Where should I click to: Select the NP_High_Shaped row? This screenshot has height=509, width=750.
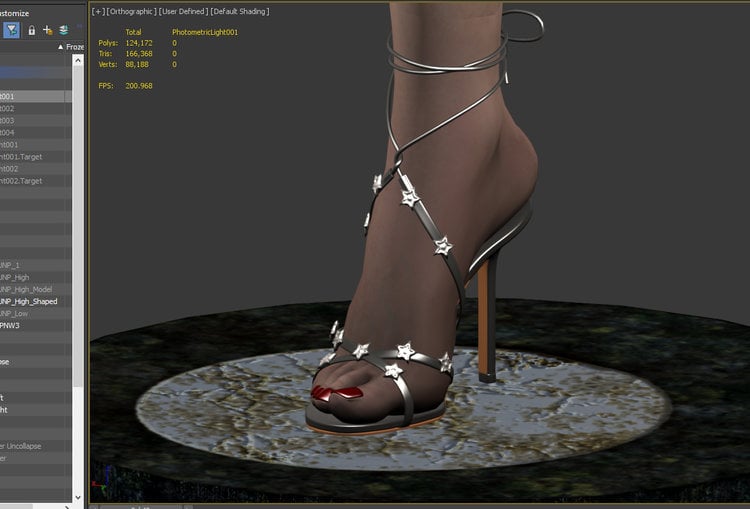click(x=36, y=301)
